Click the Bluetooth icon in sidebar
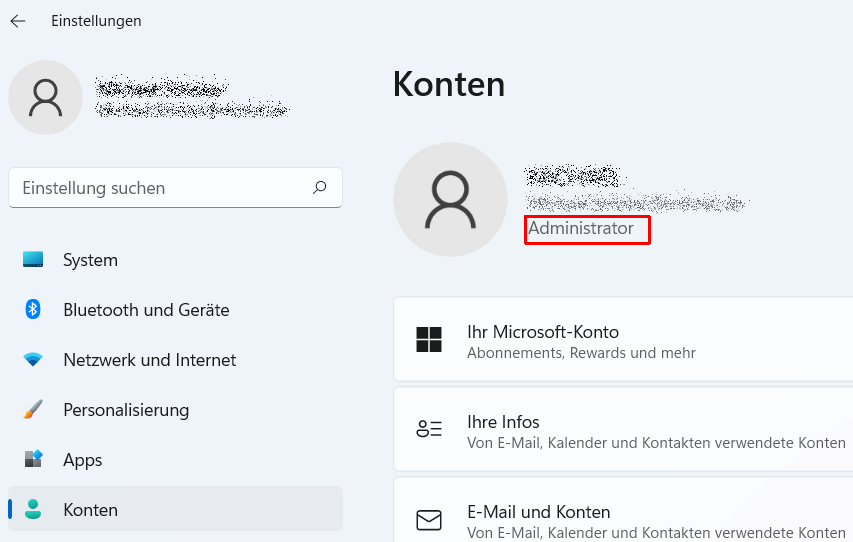Viewport: 853px width, 542px height. click(33, 309)
